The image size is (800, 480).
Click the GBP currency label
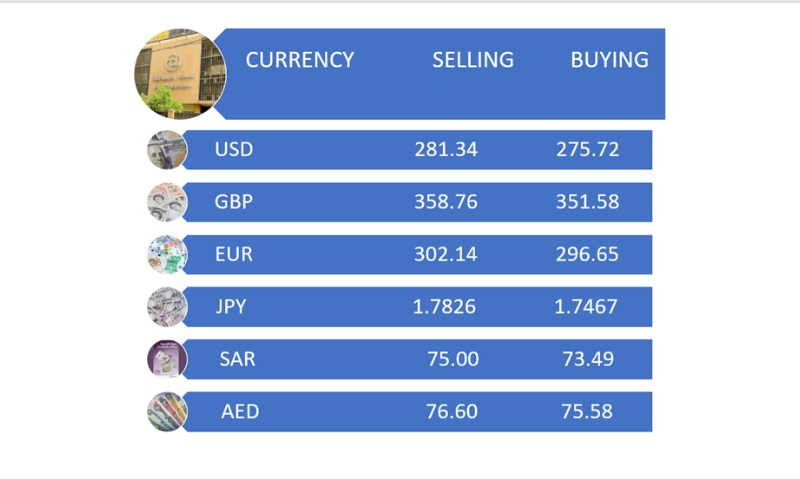(234, 202)
